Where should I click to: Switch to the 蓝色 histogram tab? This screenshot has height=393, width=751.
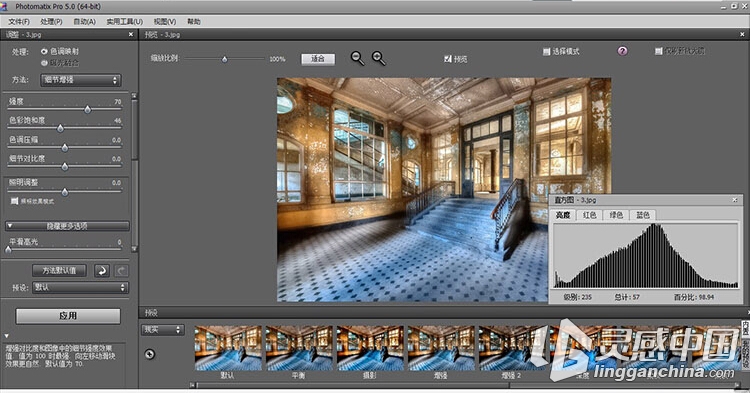pos(643,215)
